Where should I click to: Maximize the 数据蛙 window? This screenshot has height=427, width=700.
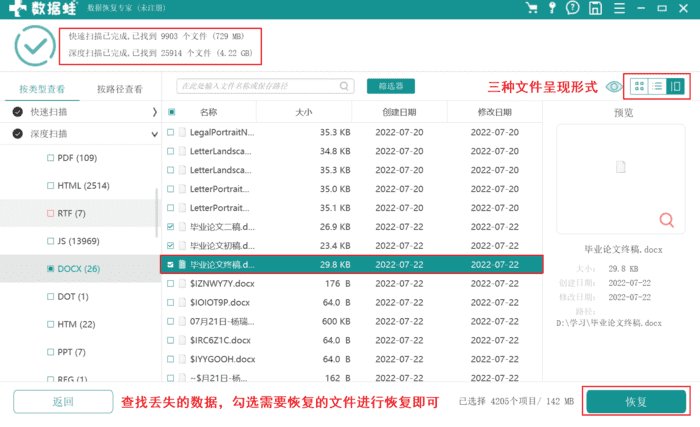point(662,8)
